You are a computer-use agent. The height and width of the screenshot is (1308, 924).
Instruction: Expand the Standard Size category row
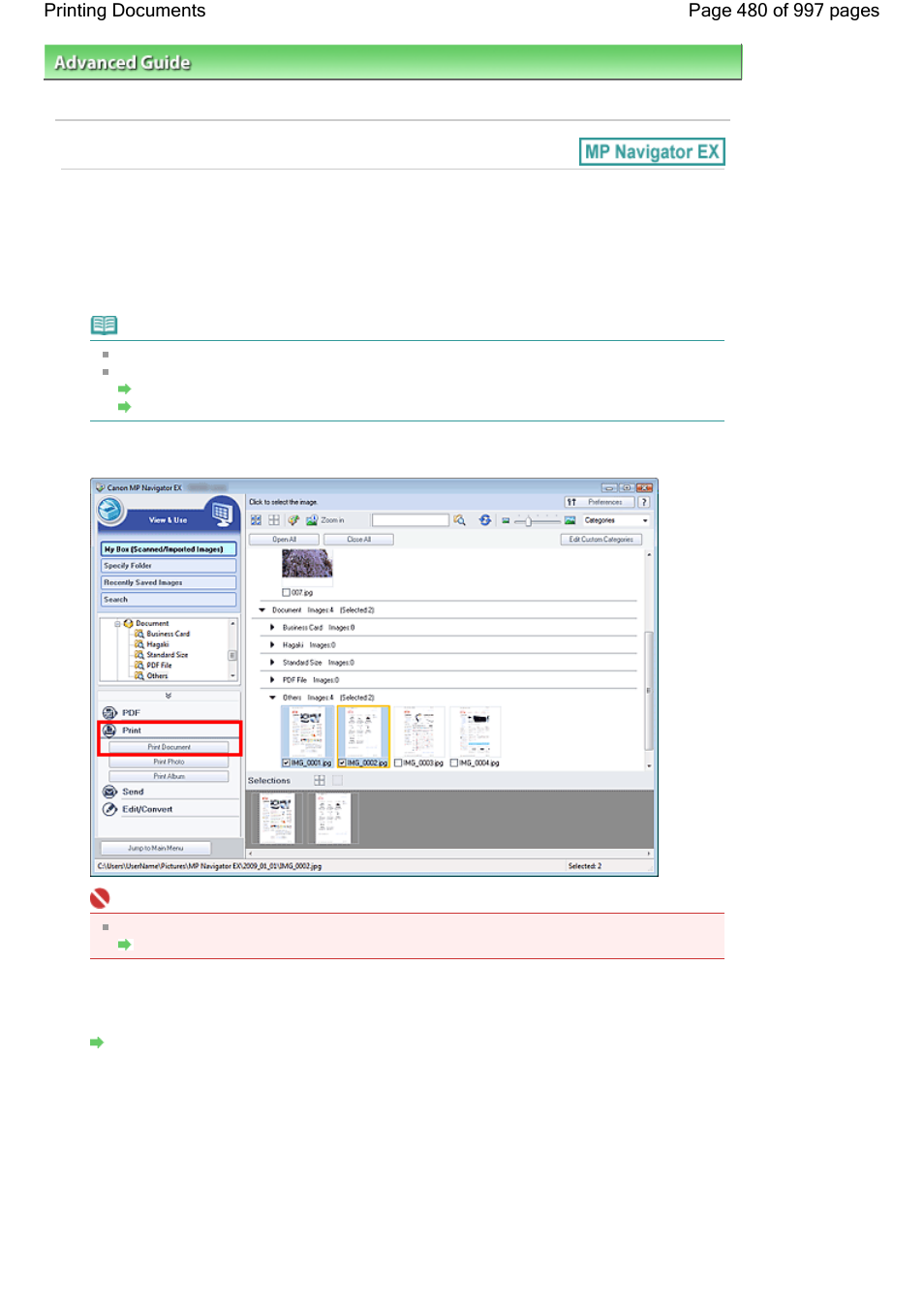coord(272,663)
